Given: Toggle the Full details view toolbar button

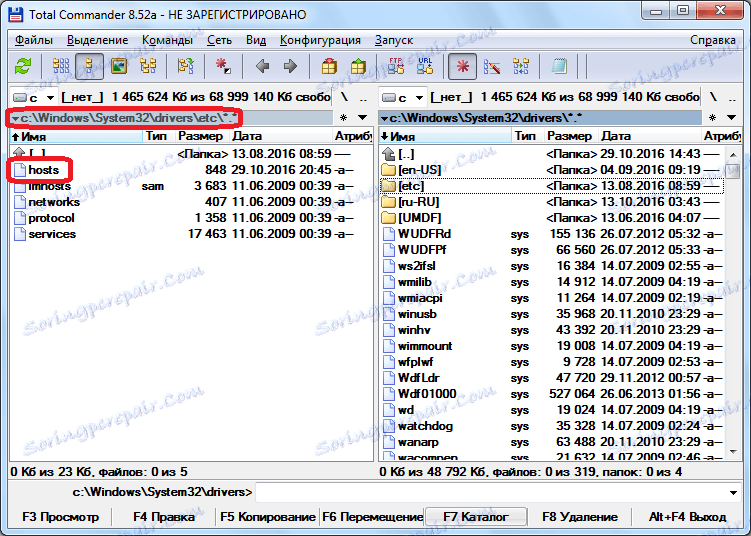Looking at the screenshot, I should pos(89,66).
